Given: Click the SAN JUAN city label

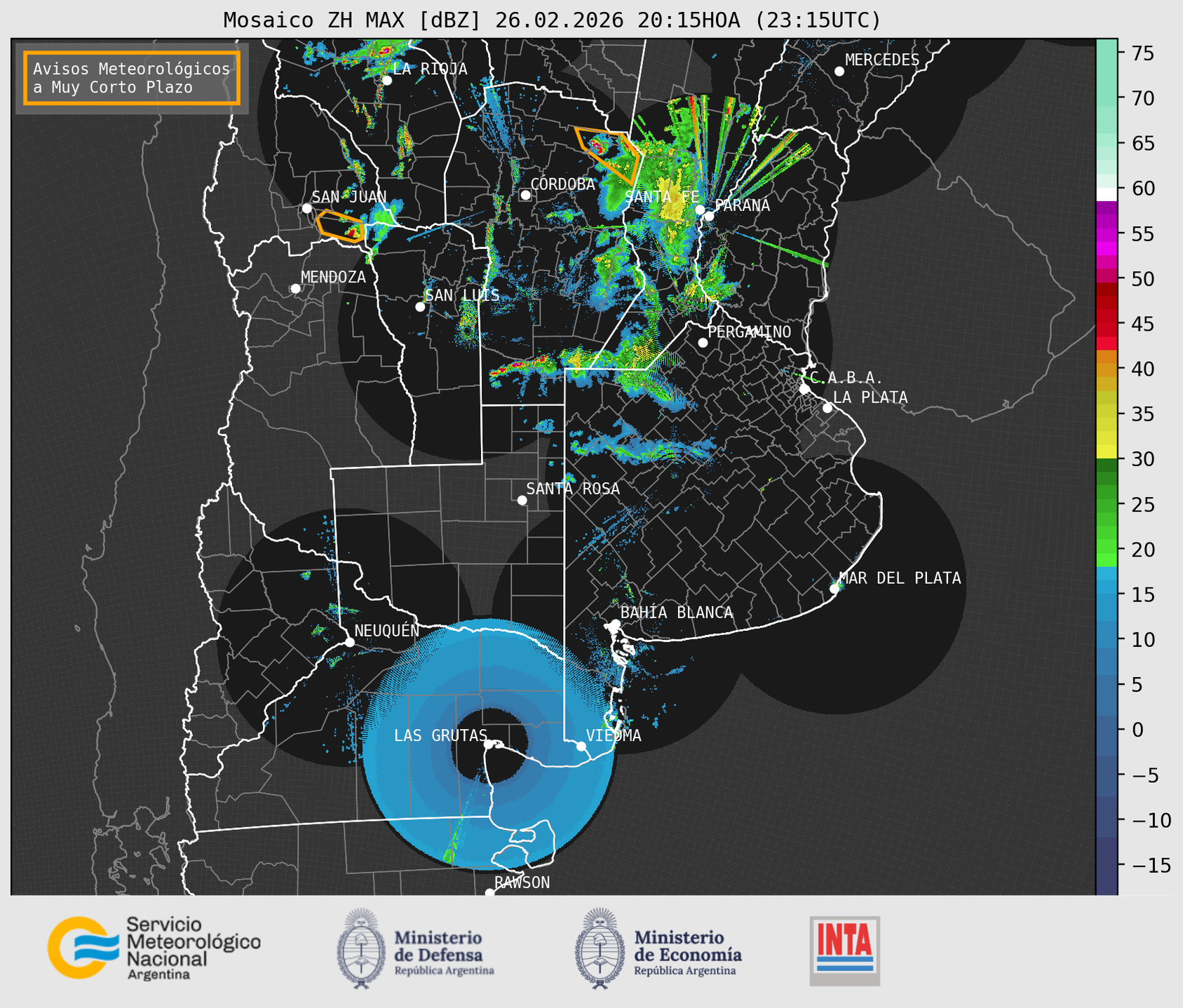Looking at the screenshot, I should click(349, 197).
